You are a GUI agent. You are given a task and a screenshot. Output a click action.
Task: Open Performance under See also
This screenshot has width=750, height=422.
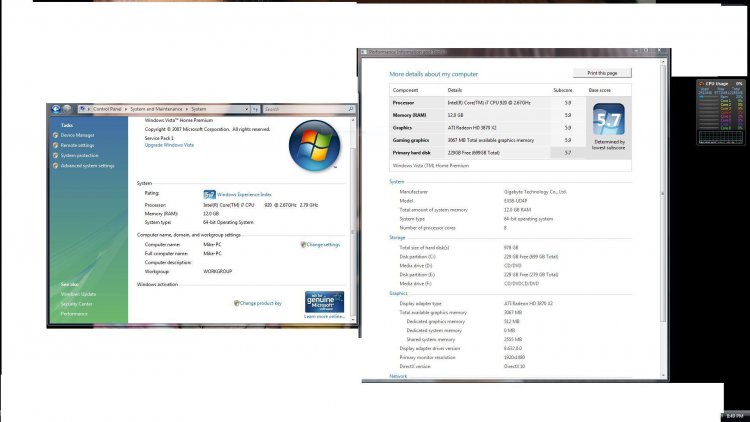[74, 314]
